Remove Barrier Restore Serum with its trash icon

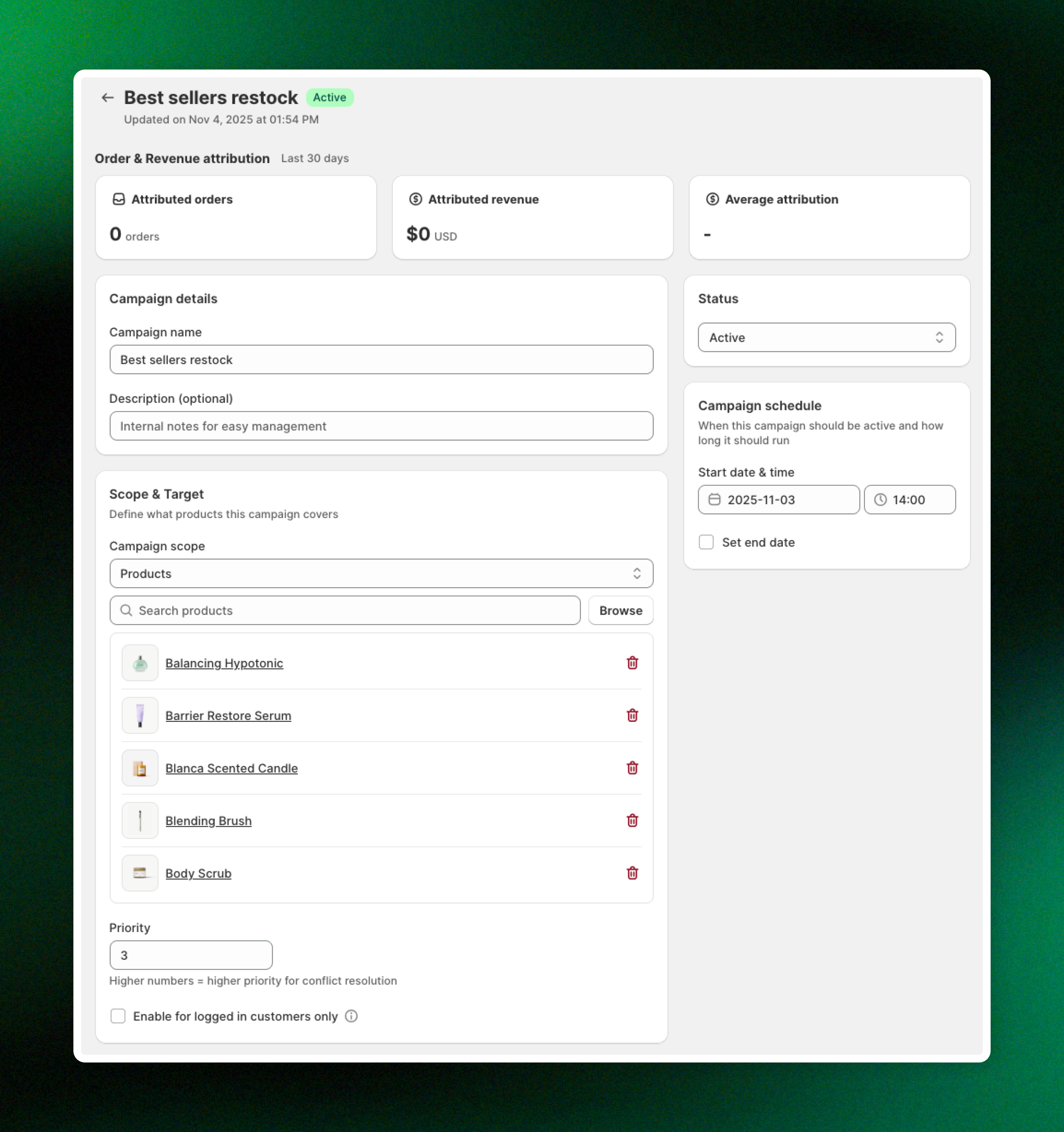632,715
